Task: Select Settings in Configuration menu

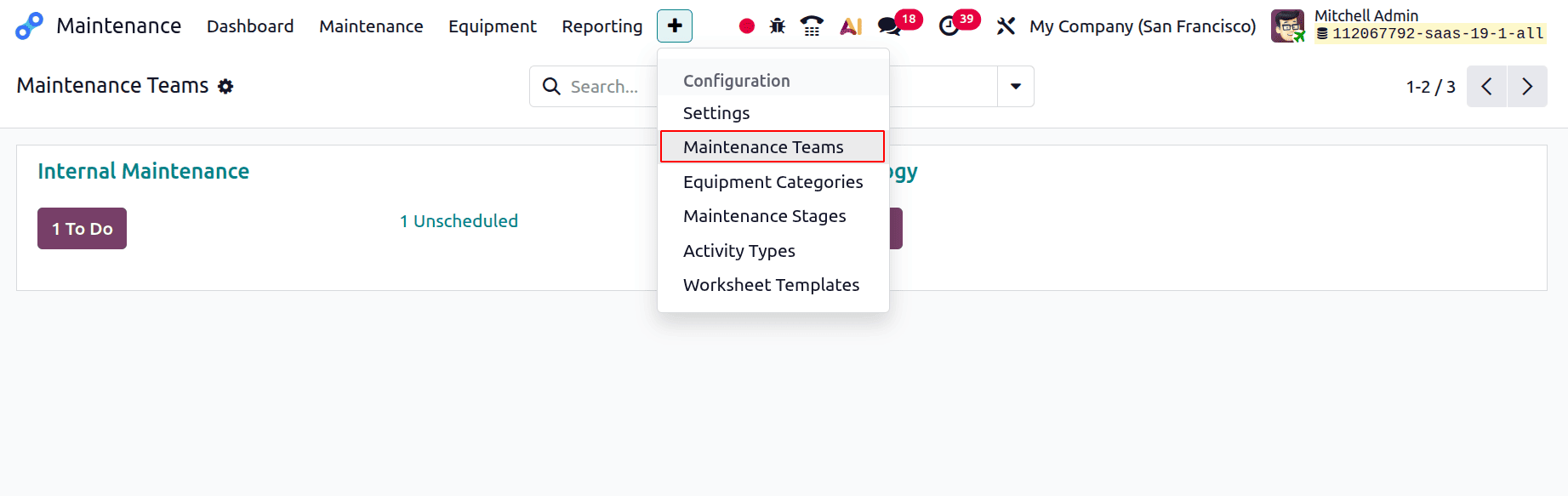Action: click(773, 113)
